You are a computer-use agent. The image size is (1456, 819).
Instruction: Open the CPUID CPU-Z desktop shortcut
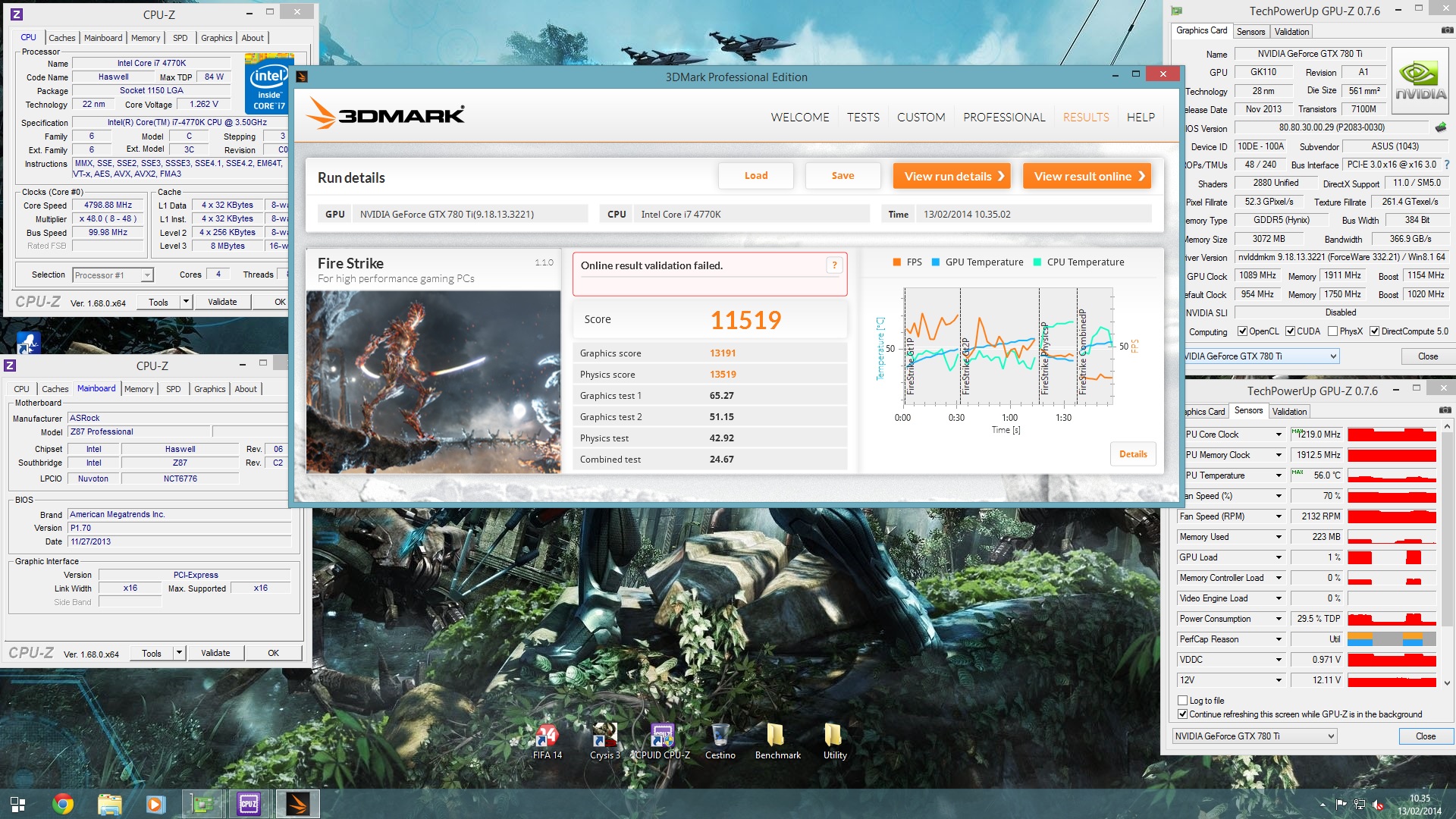[662, 741]
